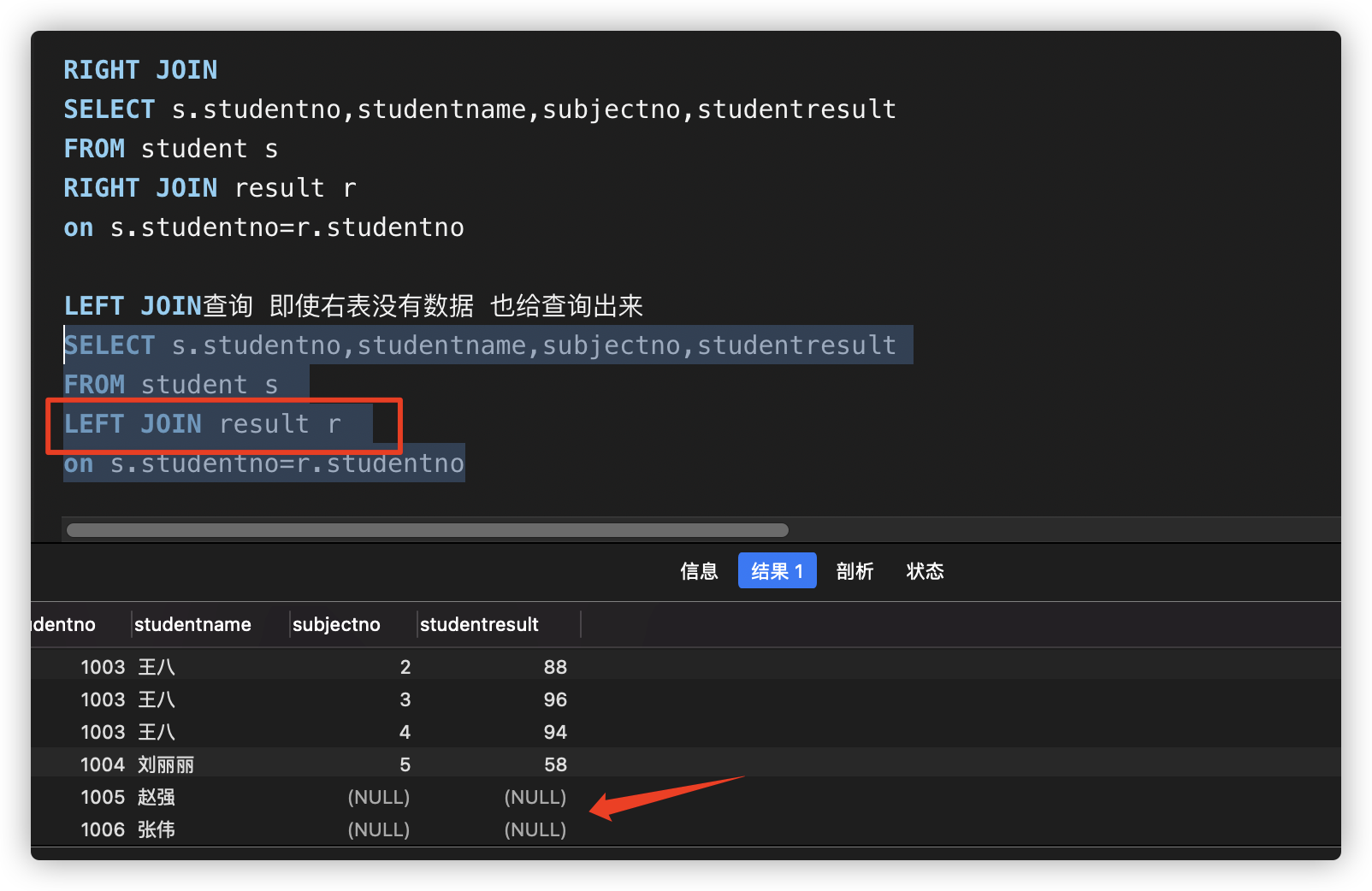
Task: Switch to the 信息 tab
Action: 699,571
